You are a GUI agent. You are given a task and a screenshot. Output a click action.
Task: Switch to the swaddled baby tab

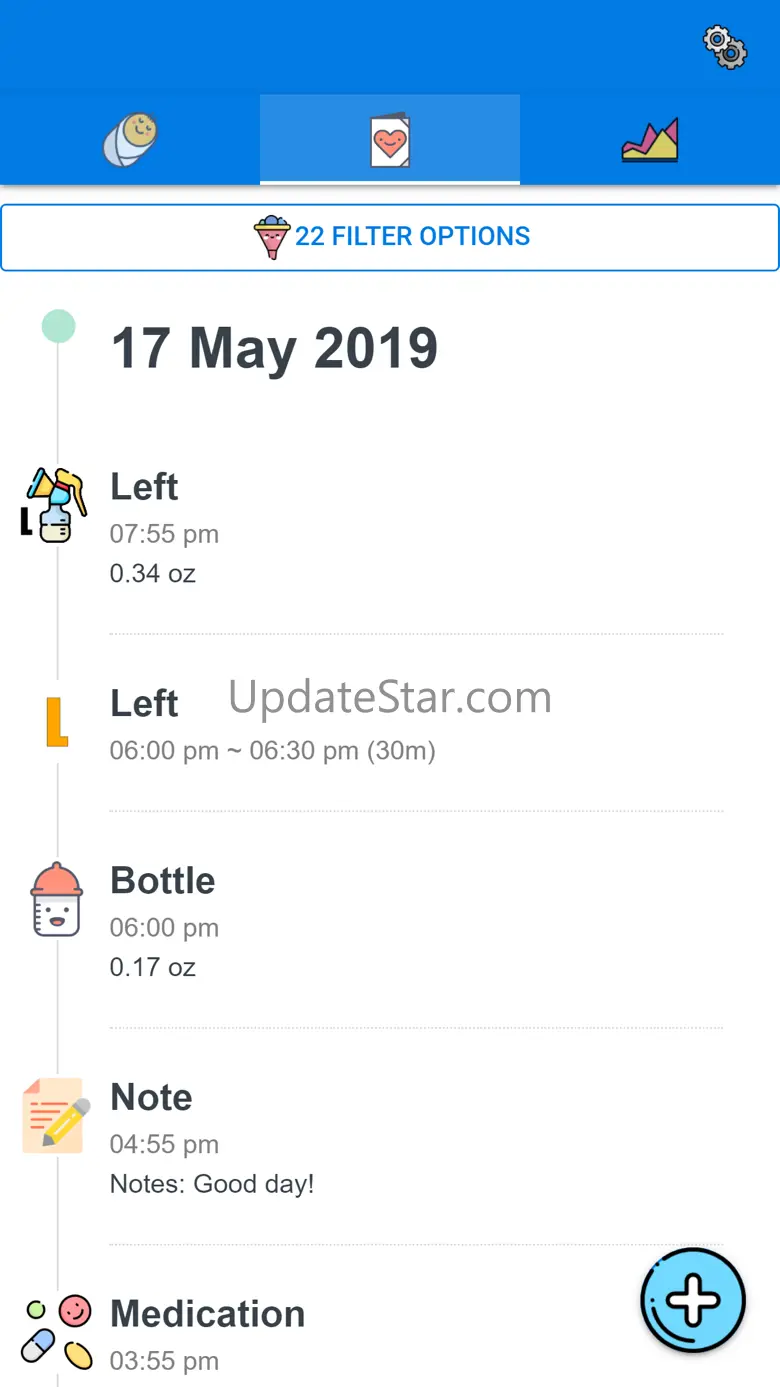point(130,139)
